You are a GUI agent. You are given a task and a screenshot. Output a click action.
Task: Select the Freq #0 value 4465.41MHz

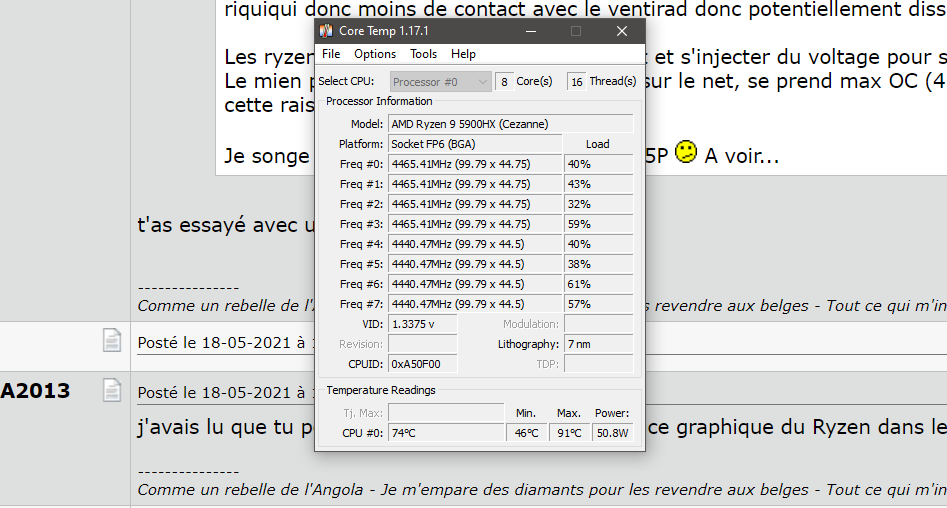pyautogui.click(x=475, y=164)
